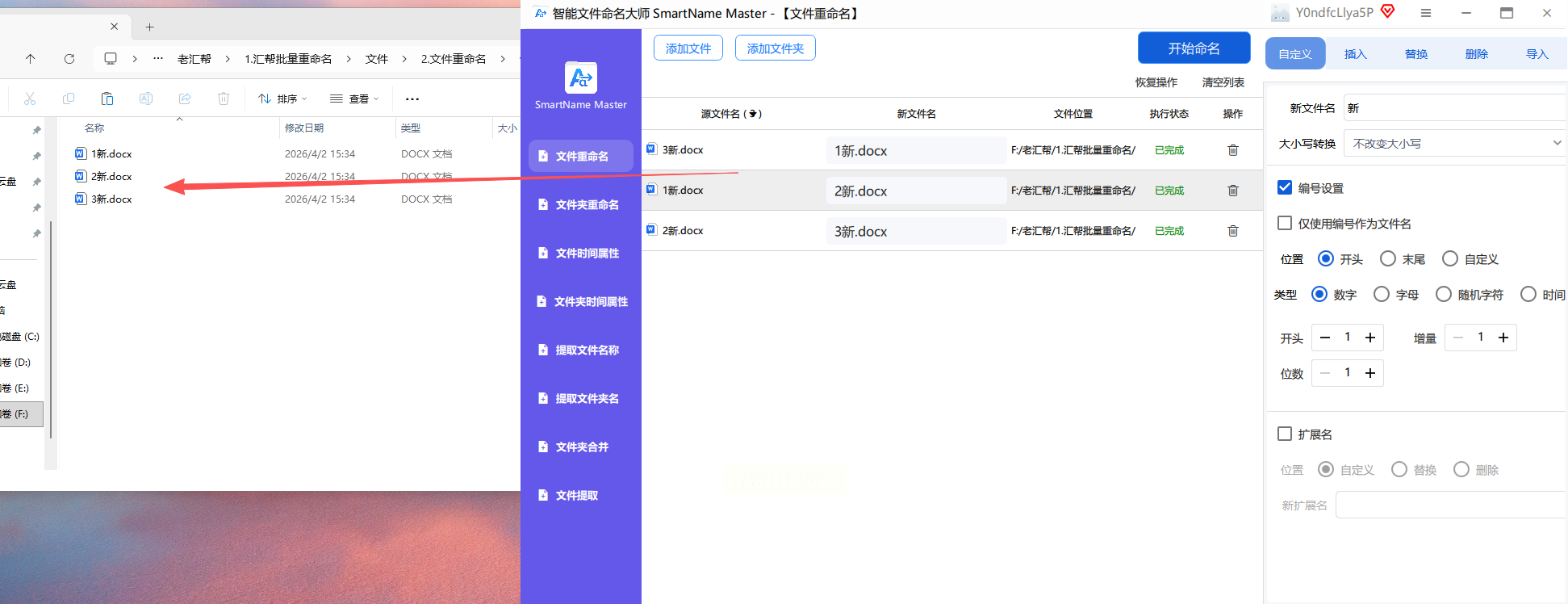Click the refresh icon in File Explorer

coord(69,59)
